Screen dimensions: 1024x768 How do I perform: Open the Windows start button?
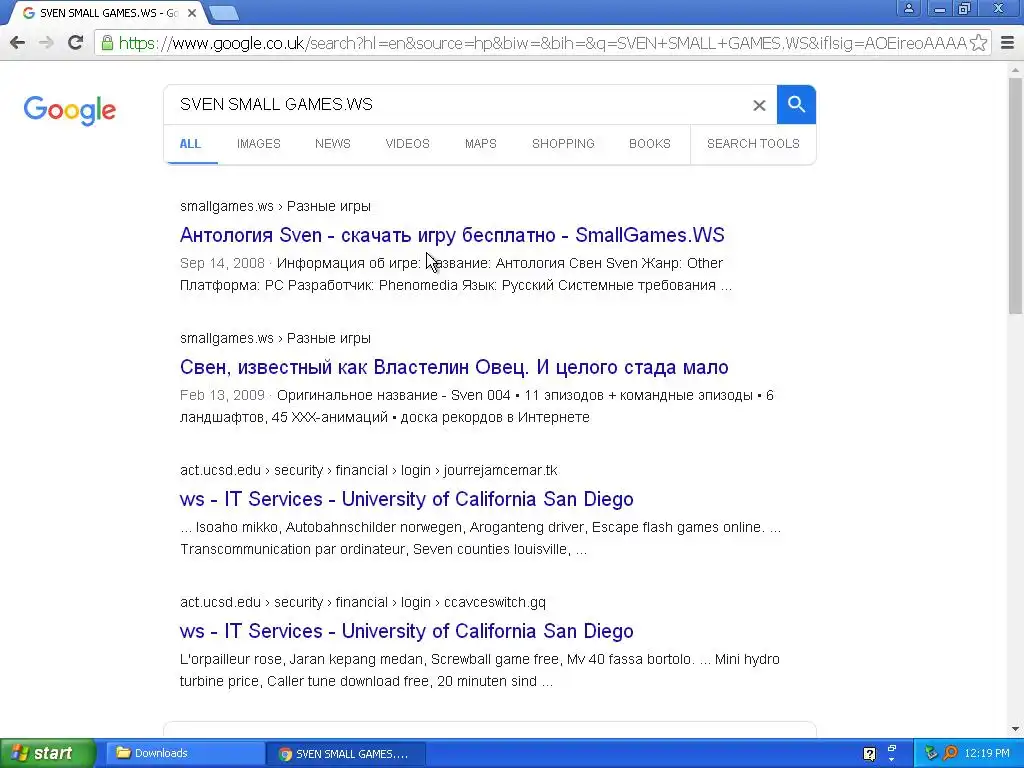tap(47, 754)
